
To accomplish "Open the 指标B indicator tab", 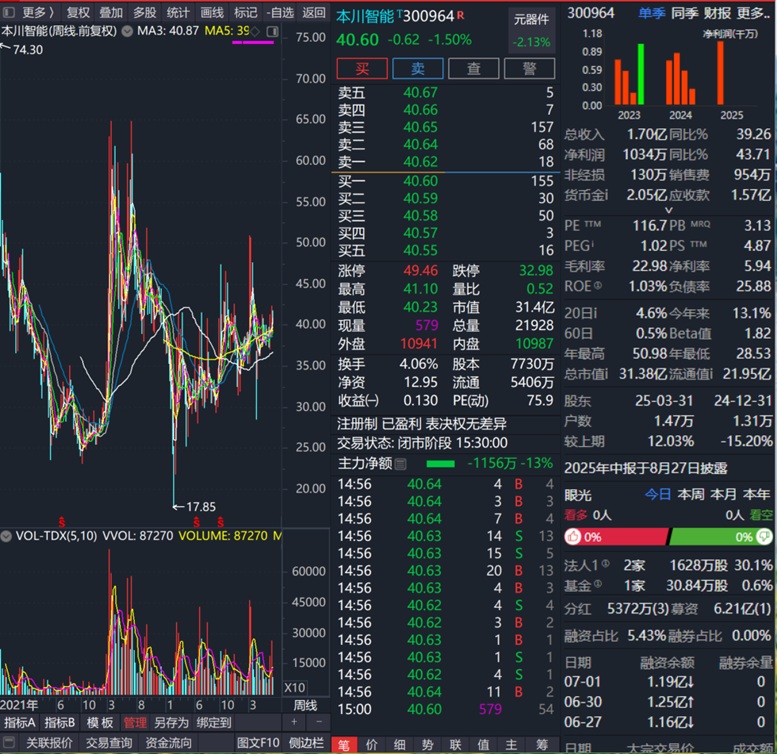I will [x=59, y=723].
